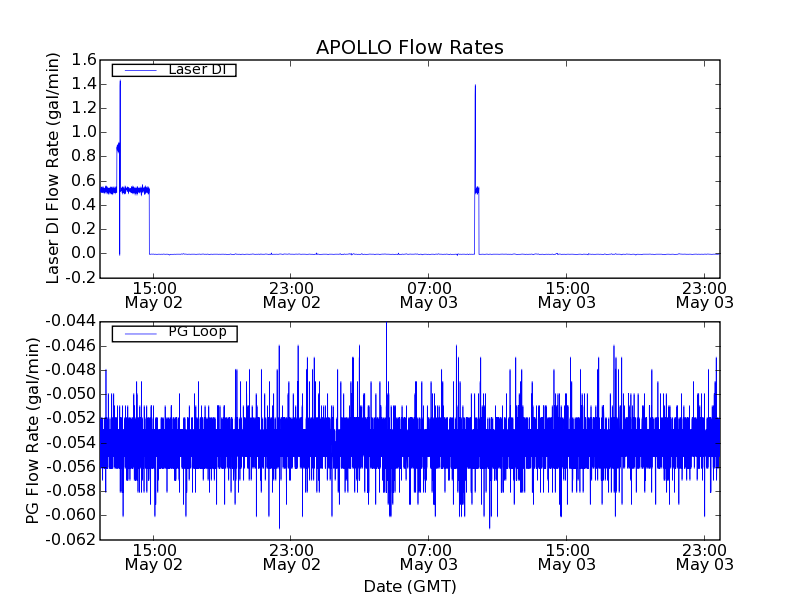Click the APOLLO Flow Rates chart title
Image resolution: width=800 pixels, height=600 pixels.
409,47
